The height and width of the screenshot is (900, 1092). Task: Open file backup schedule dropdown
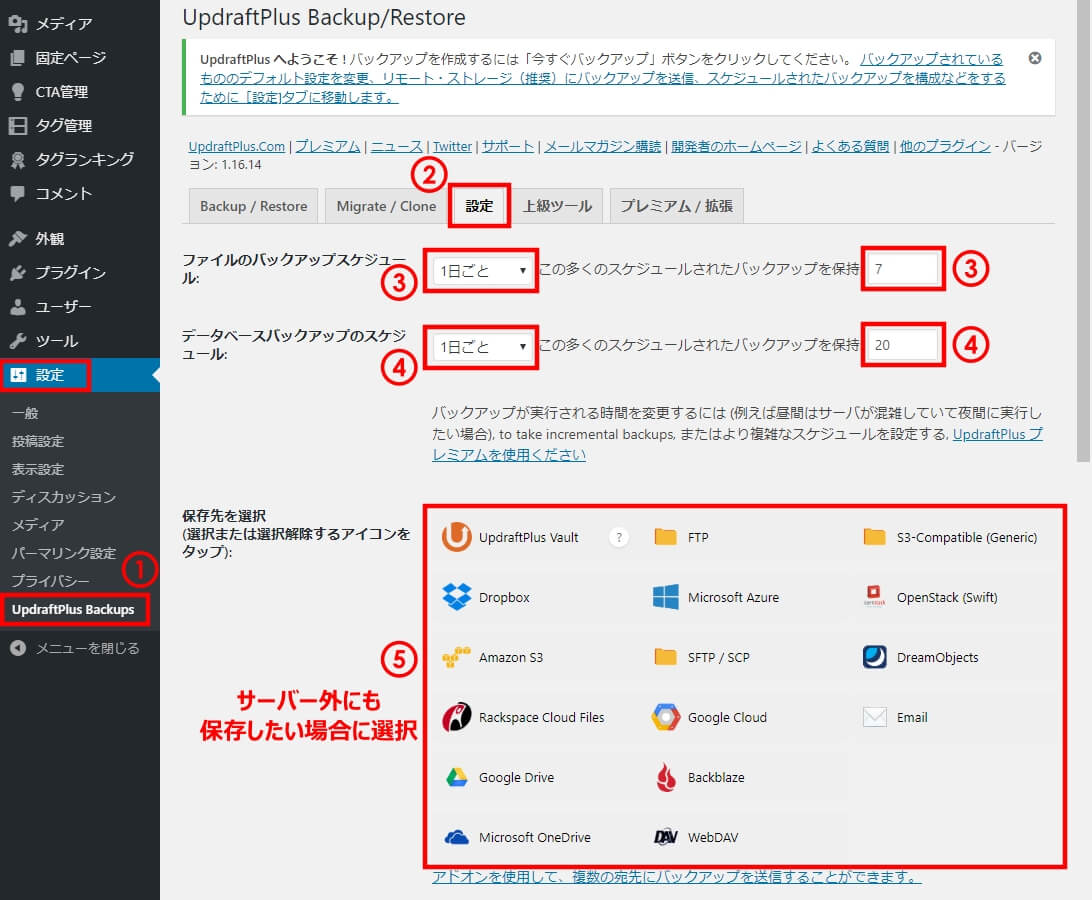(481, 270)
